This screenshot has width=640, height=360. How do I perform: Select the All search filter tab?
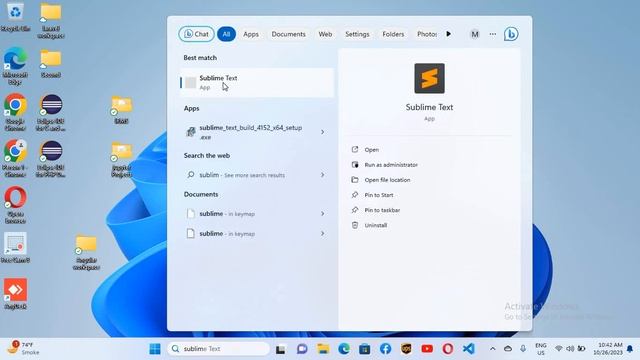point(226,34)
